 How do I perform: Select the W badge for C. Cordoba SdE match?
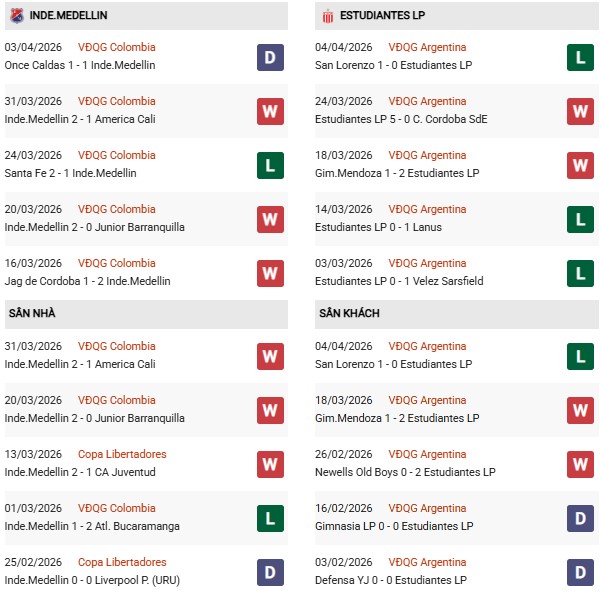(581, 111)
